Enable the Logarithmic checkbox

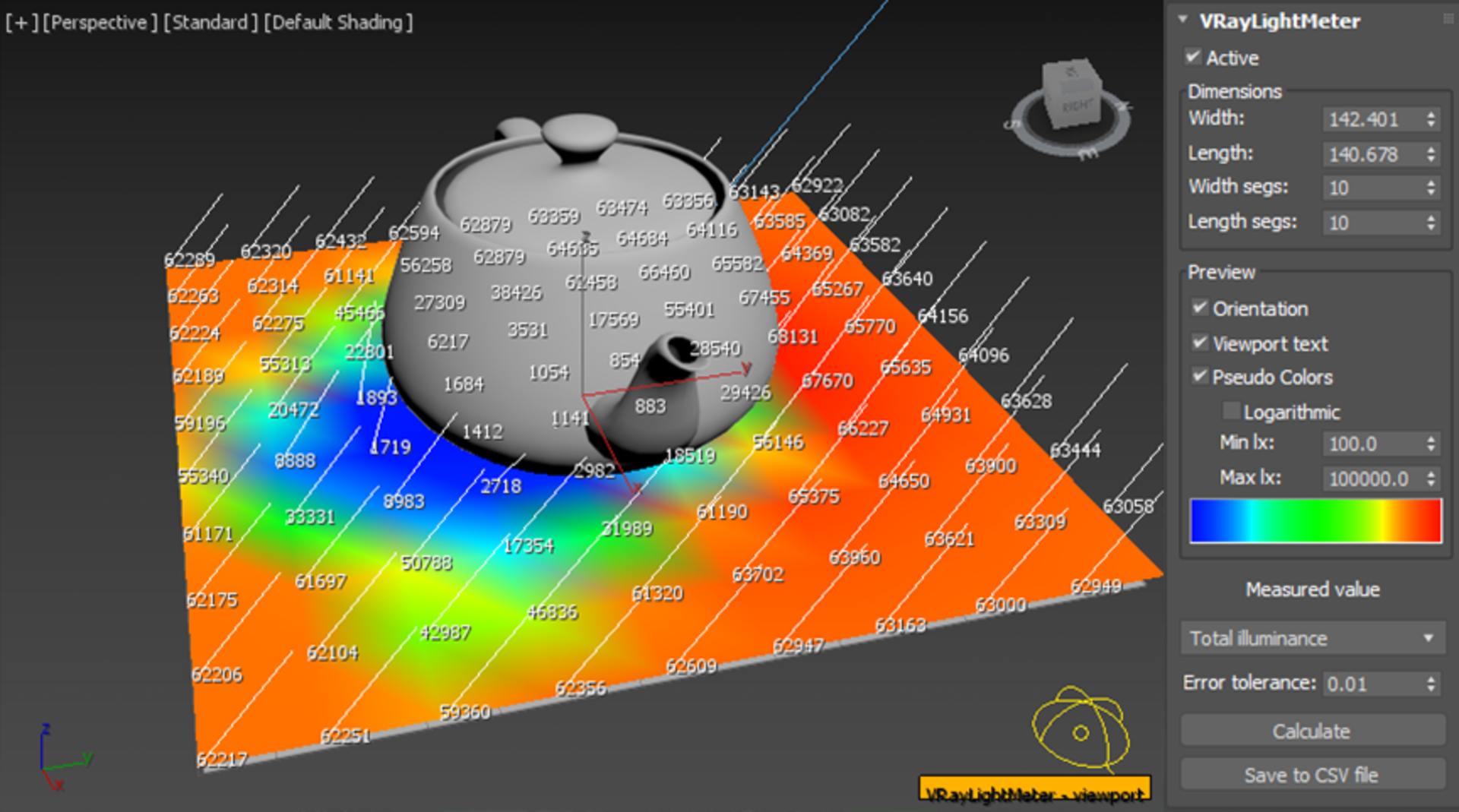pos(1231,411)
